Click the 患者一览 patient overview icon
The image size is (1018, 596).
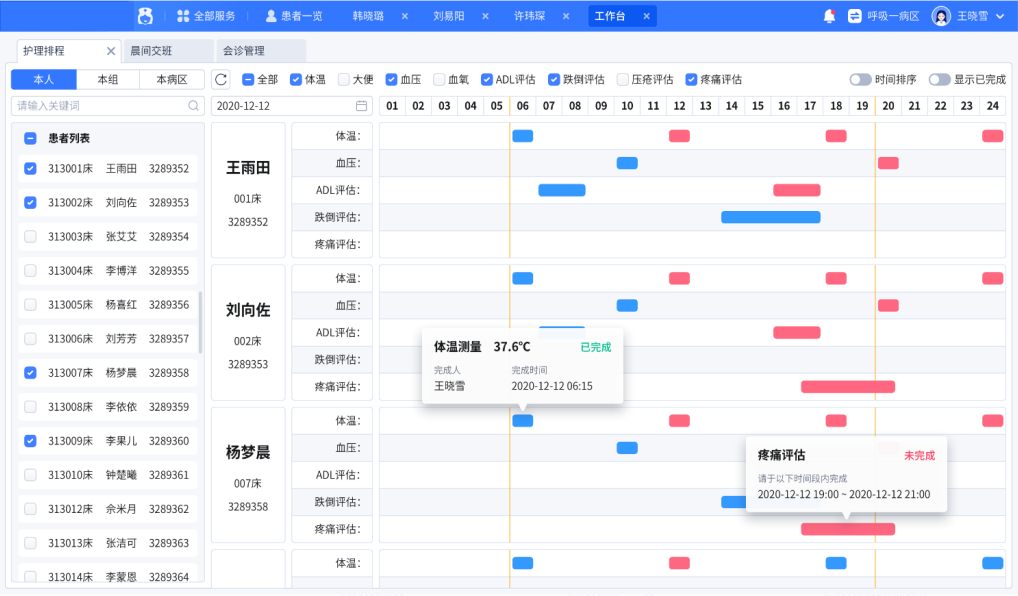(x=273, y=15)
